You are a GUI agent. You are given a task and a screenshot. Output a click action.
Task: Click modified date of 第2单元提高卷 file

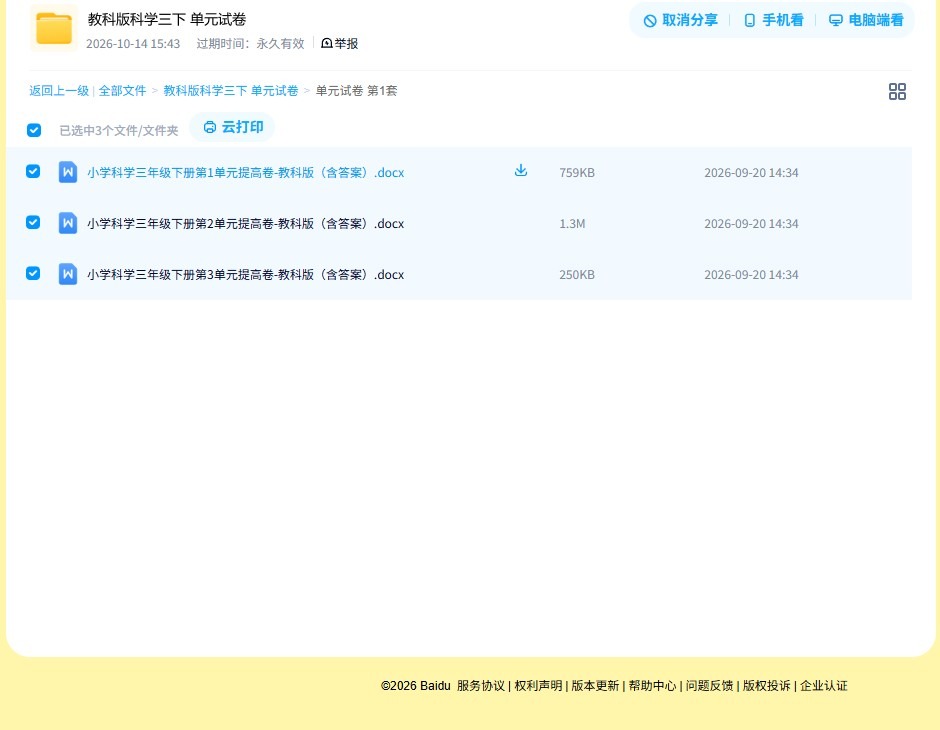[x=751, y=224]
